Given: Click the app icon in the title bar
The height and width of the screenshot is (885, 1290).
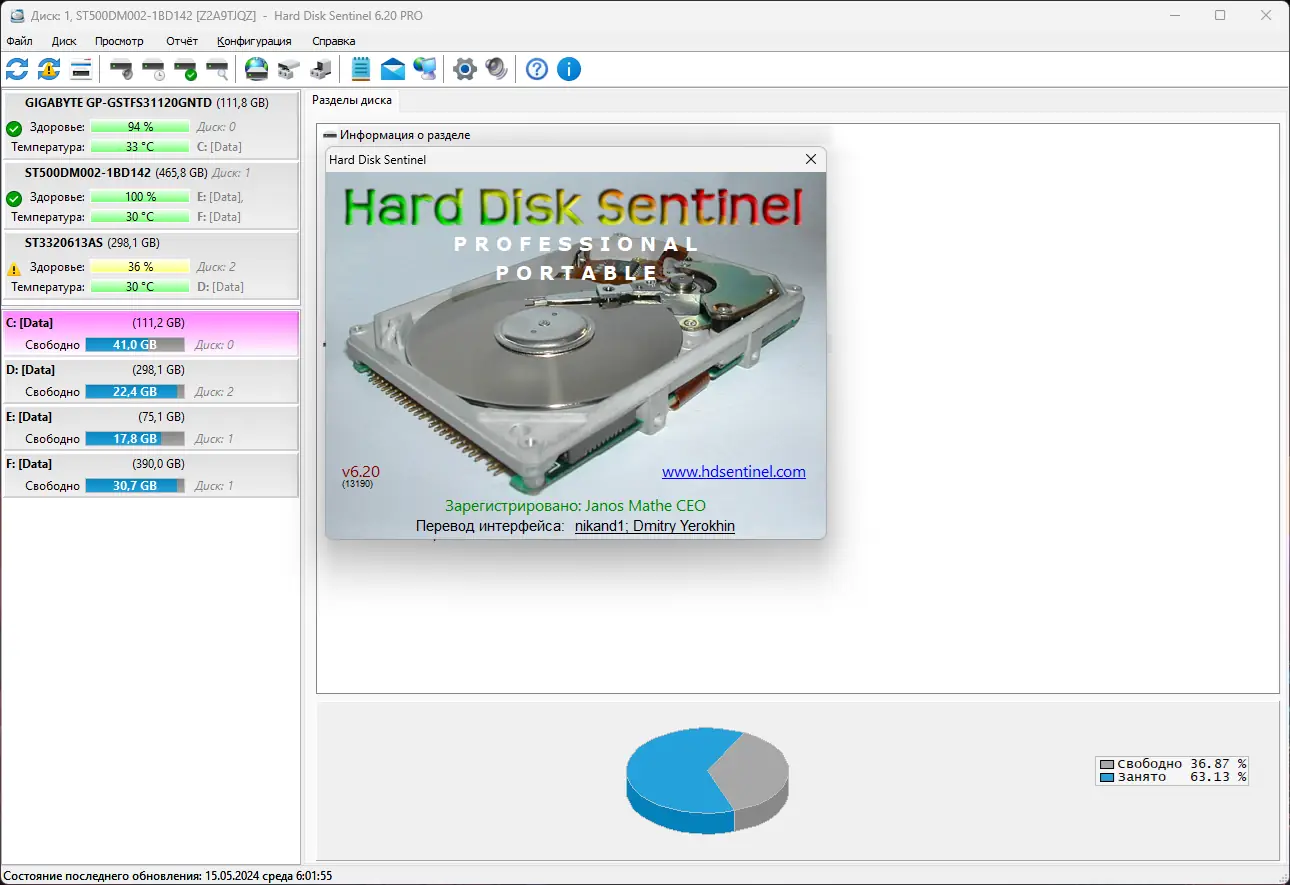Looking at the screenshot, I should coord(15,15).
